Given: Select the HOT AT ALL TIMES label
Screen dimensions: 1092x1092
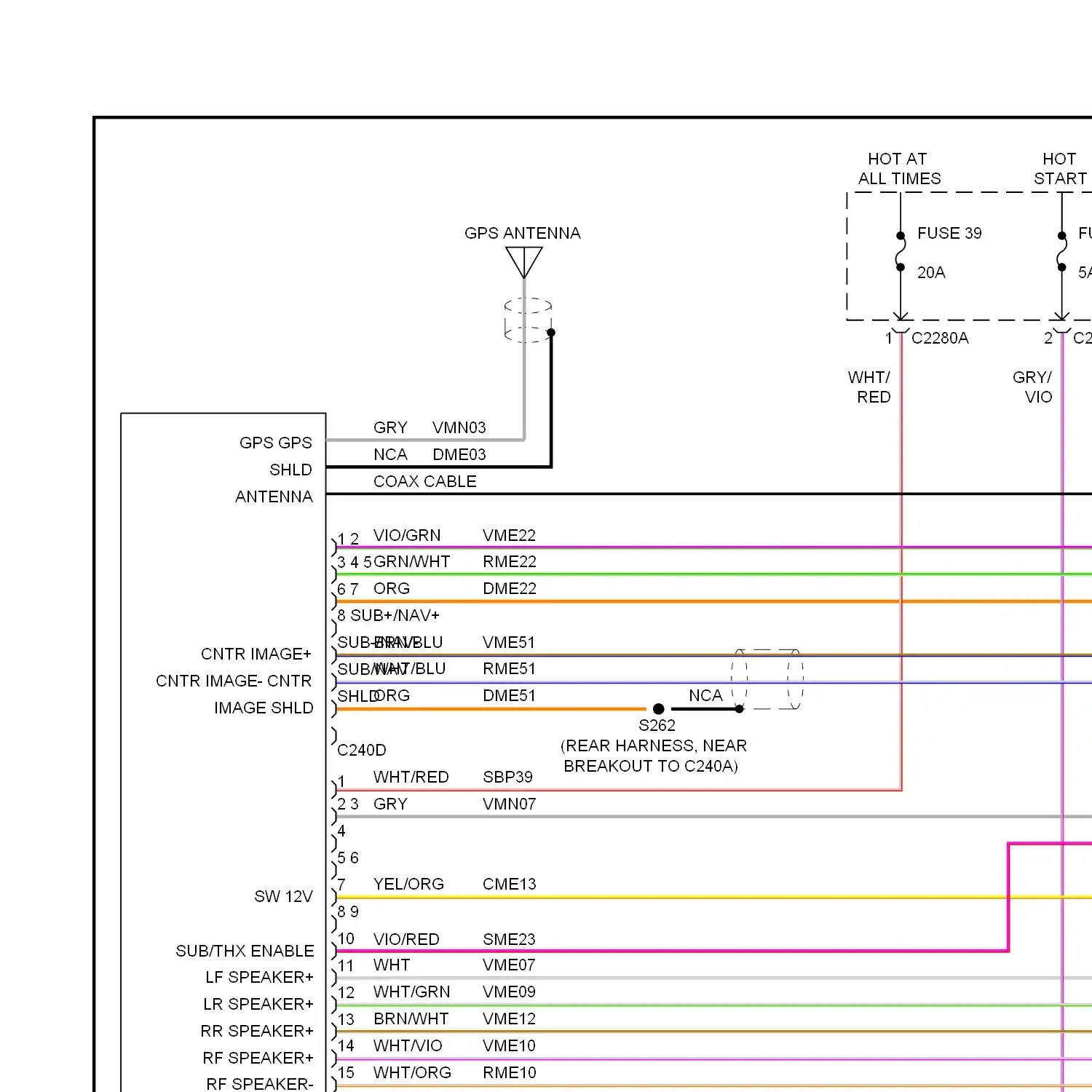Looking at the screenshot, I should click(899, 169).
